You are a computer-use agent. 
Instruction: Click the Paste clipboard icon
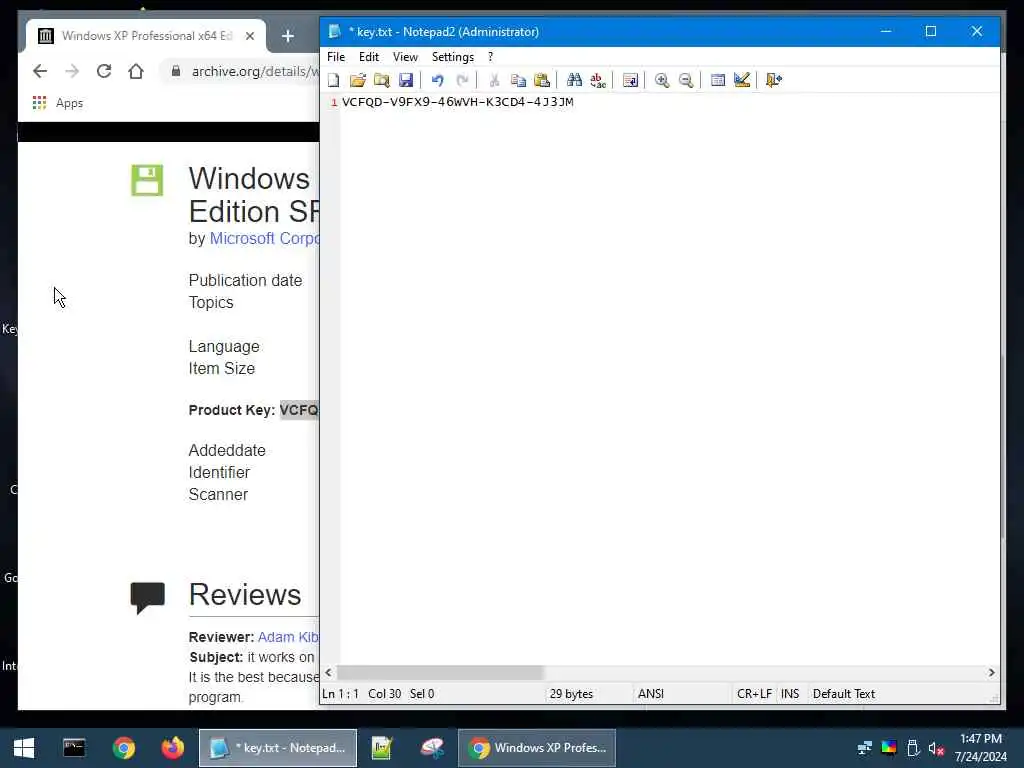pos(542,80)
